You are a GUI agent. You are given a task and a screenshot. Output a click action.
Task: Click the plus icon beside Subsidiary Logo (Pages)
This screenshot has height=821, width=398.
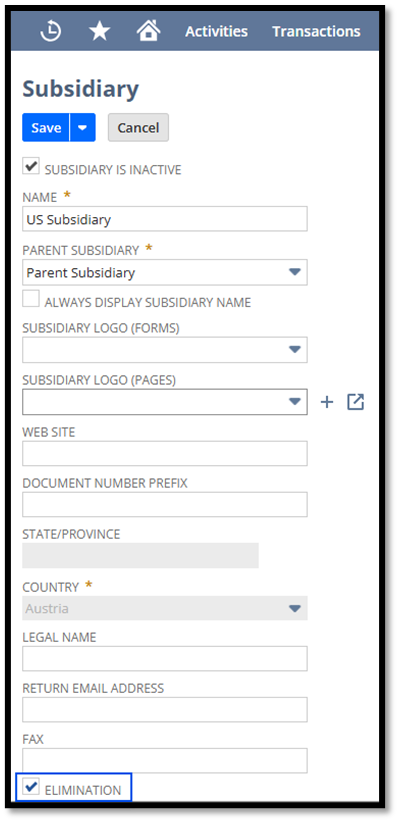[327, 402]
